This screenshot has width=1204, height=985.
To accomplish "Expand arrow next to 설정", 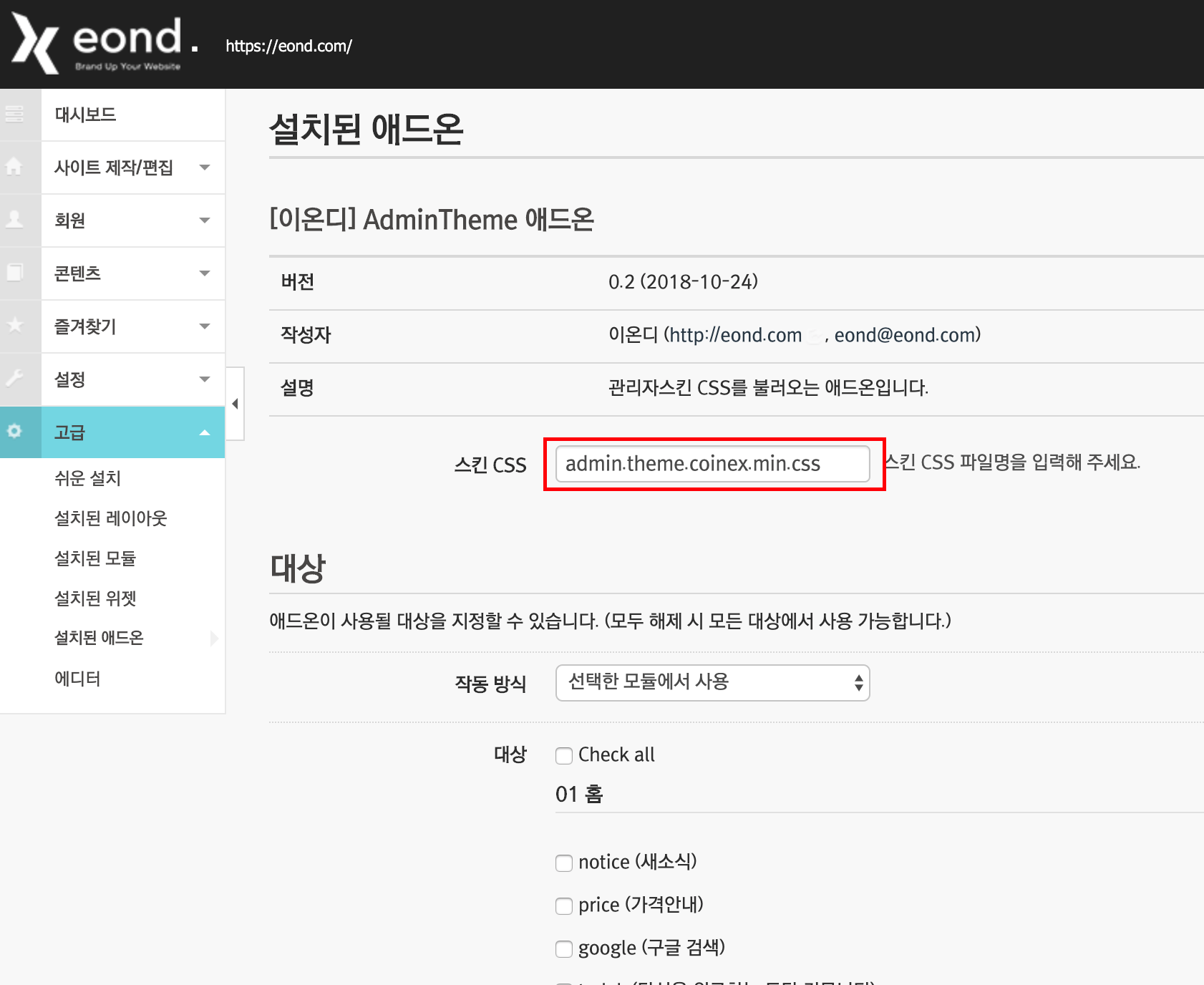I will coord(205,379).
